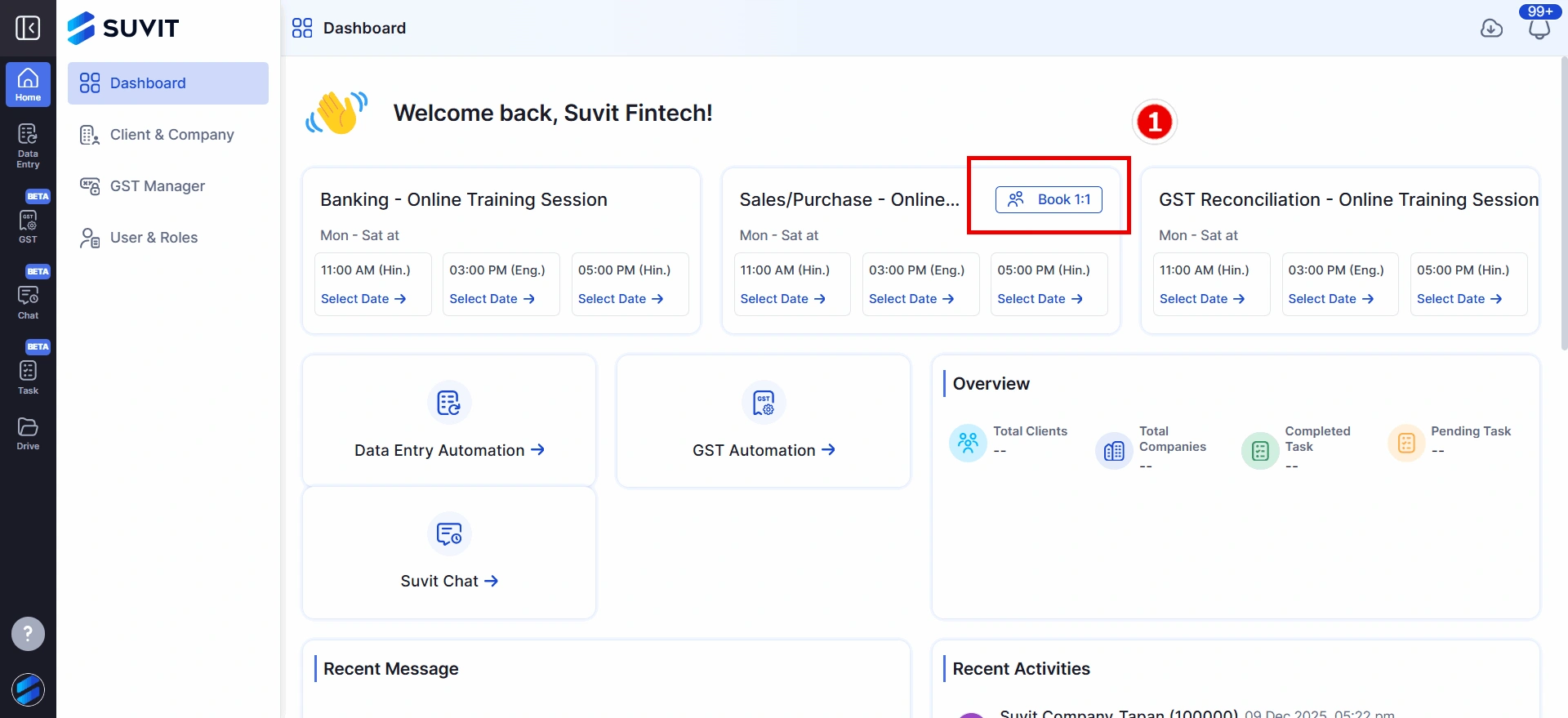Click the page vertical scrollbar
Image resolution: width=1568 pixels, height=718 pixels.
(x=1563, y=204)
